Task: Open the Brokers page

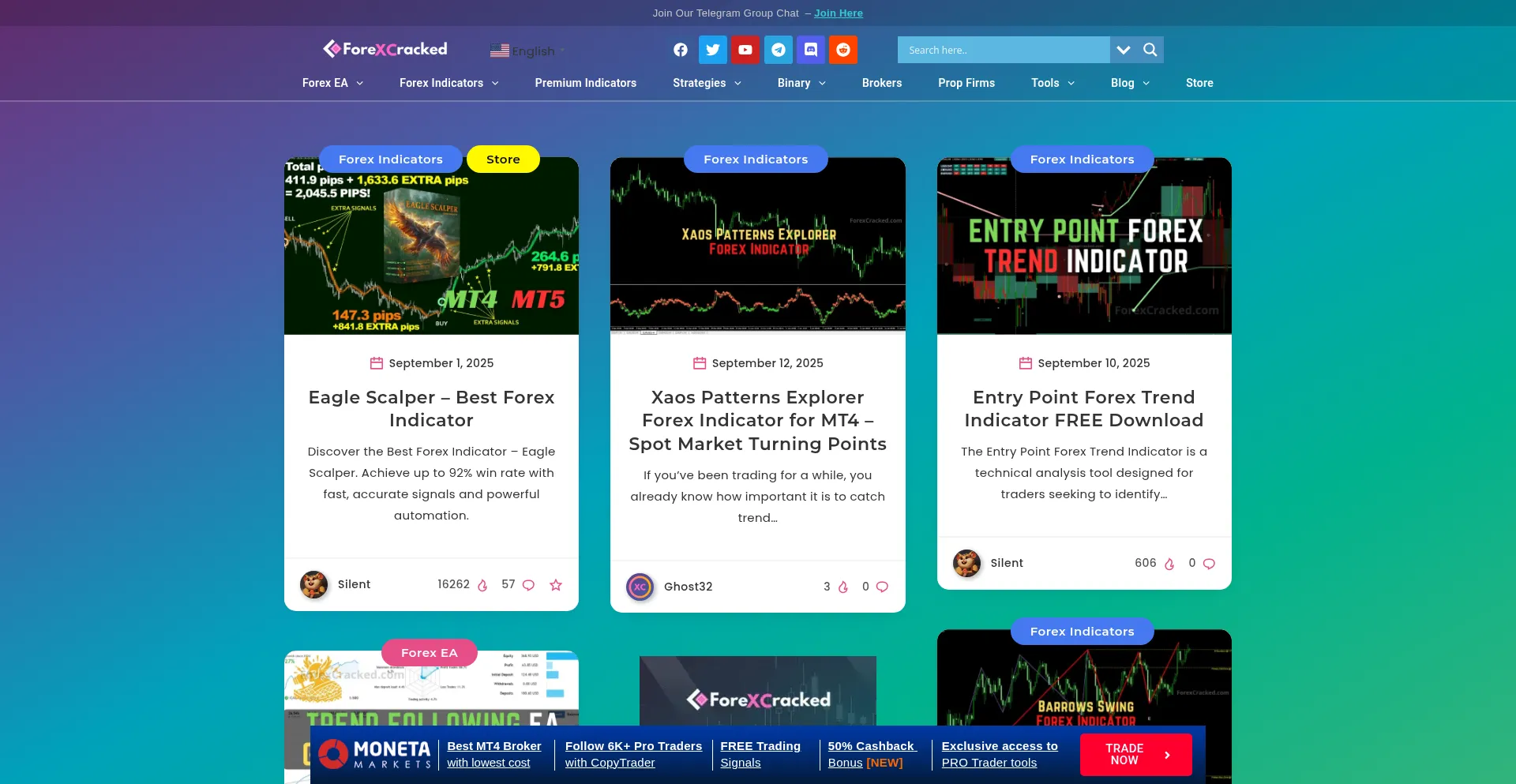Action: [x=882, y=83]
